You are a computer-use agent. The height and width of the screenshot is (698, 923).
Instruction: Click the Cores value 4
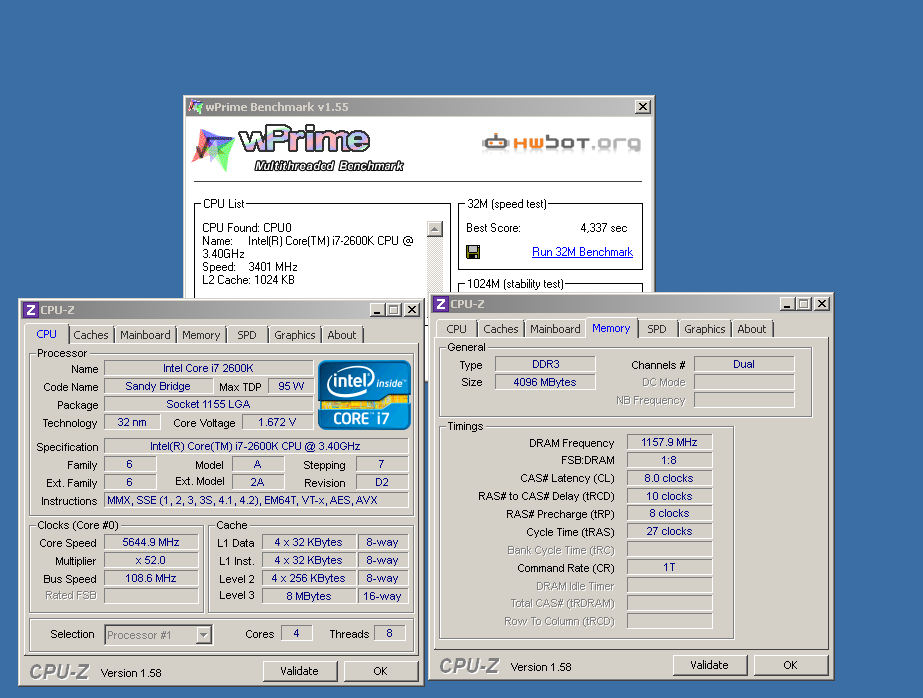[x=296, y=633]
